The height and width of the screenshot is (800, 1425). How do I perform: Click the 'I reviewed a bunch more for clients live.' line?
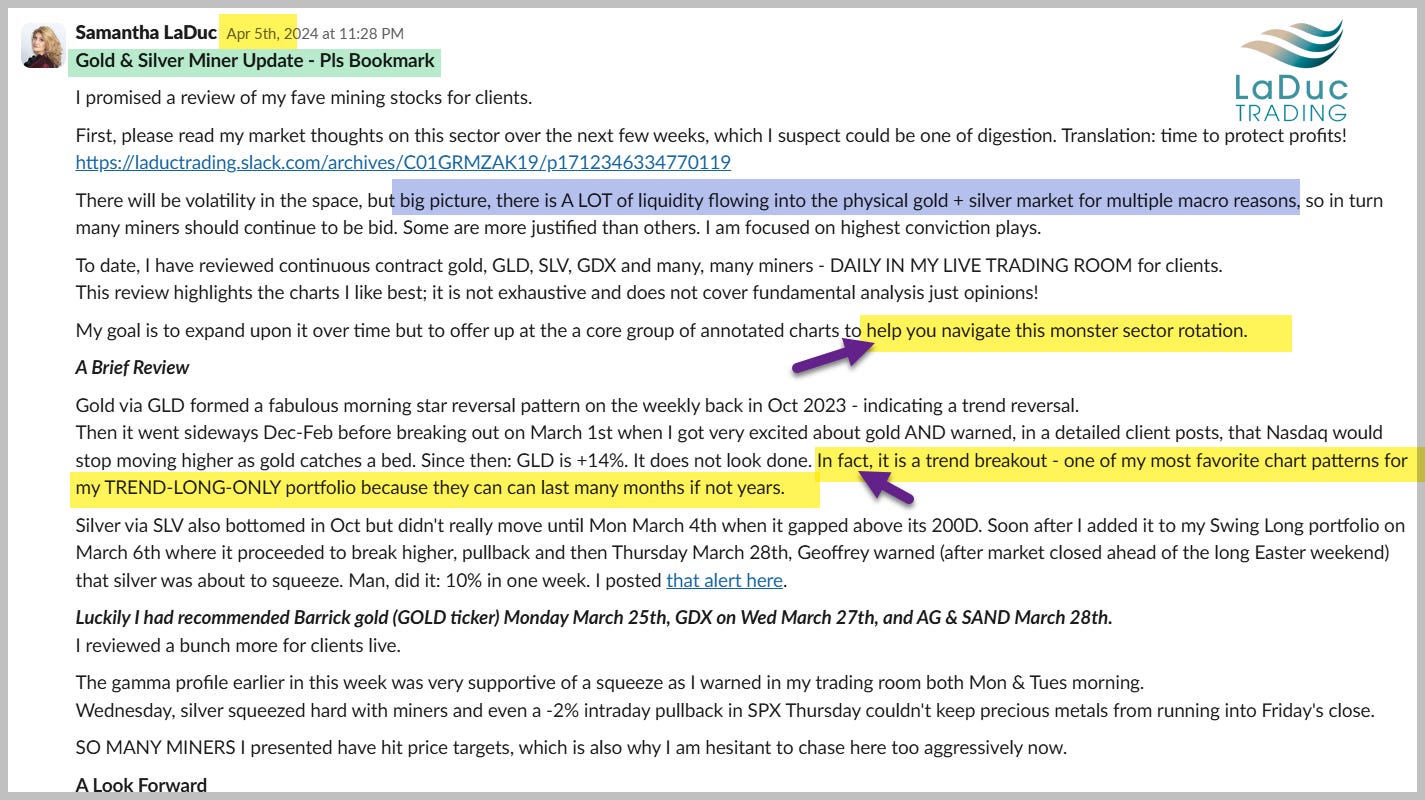(x=238, y=645)
